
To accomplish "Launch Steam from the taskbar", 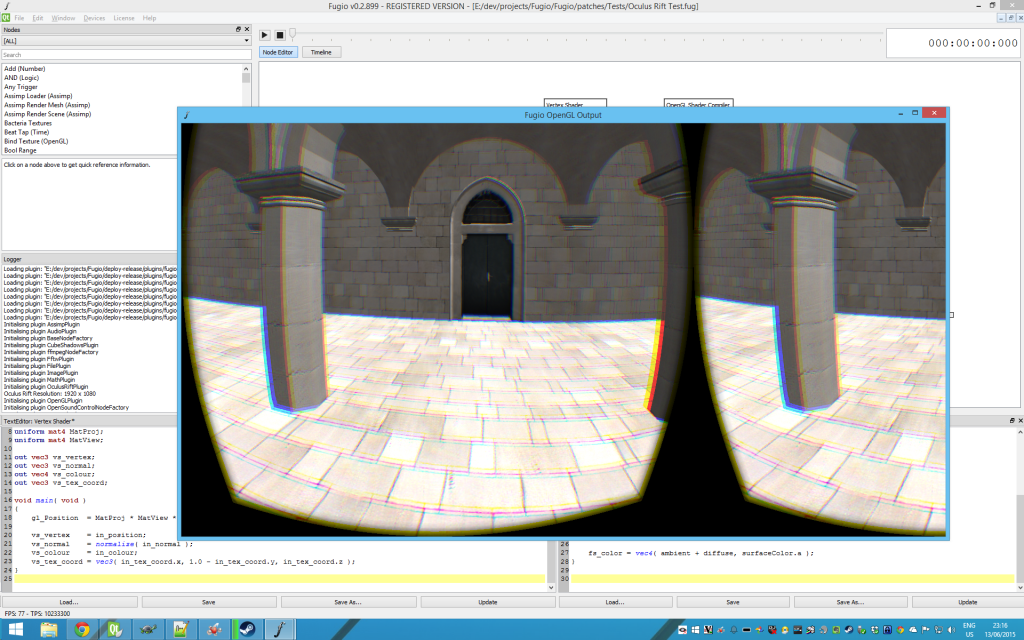I will [246, 630].
